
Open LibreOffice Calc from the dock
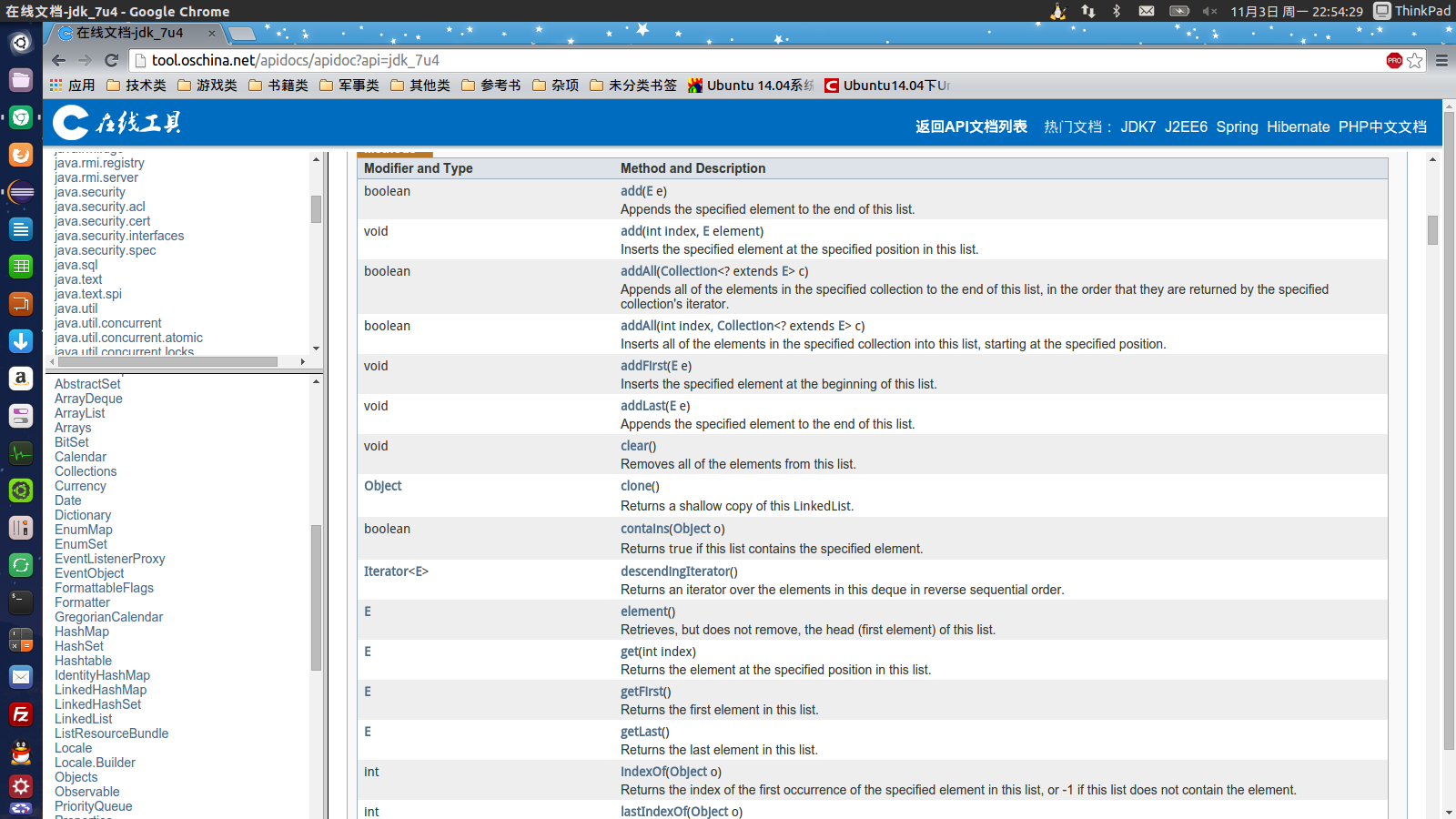[x=21, y=267]
